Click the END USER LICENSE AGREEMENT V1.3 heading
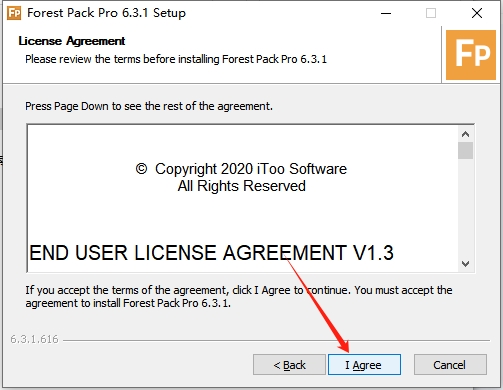 211,253
